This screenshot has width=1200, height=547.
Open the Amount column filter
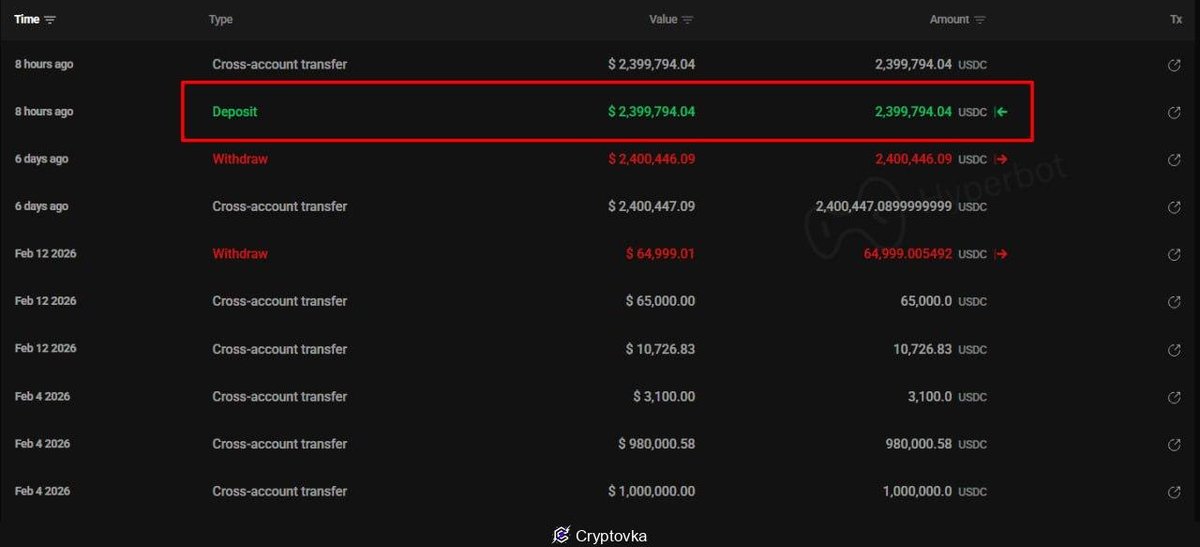point(980,20)
